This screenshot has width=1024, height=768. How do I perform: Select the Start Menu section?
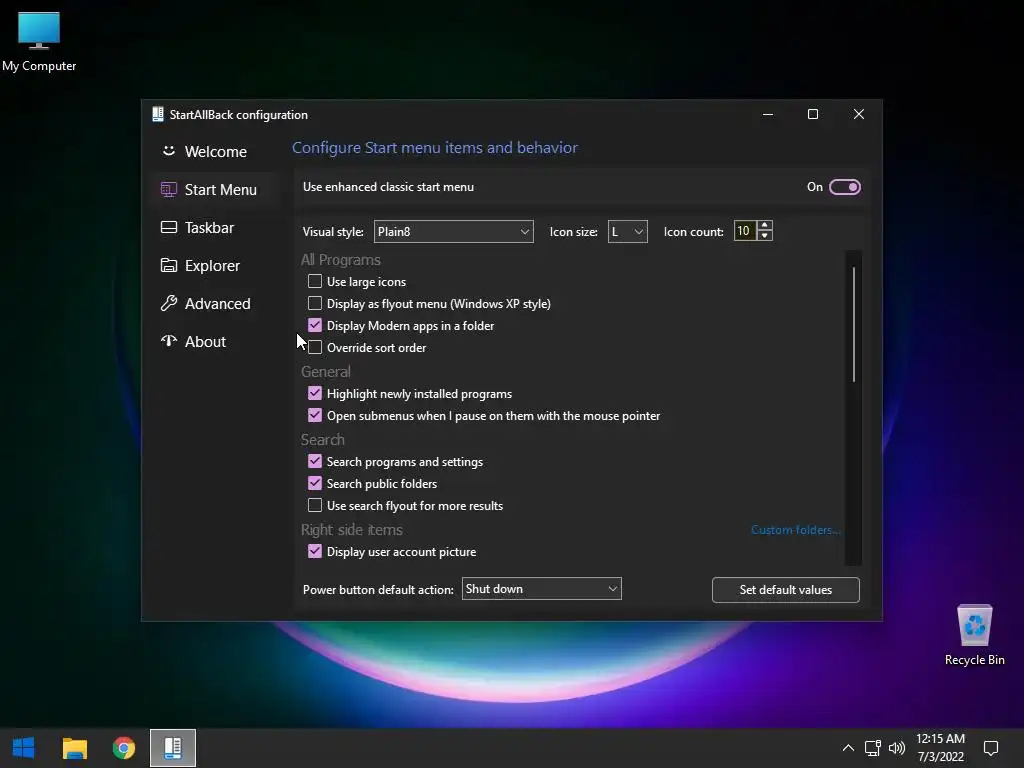[x=216, y=189]
